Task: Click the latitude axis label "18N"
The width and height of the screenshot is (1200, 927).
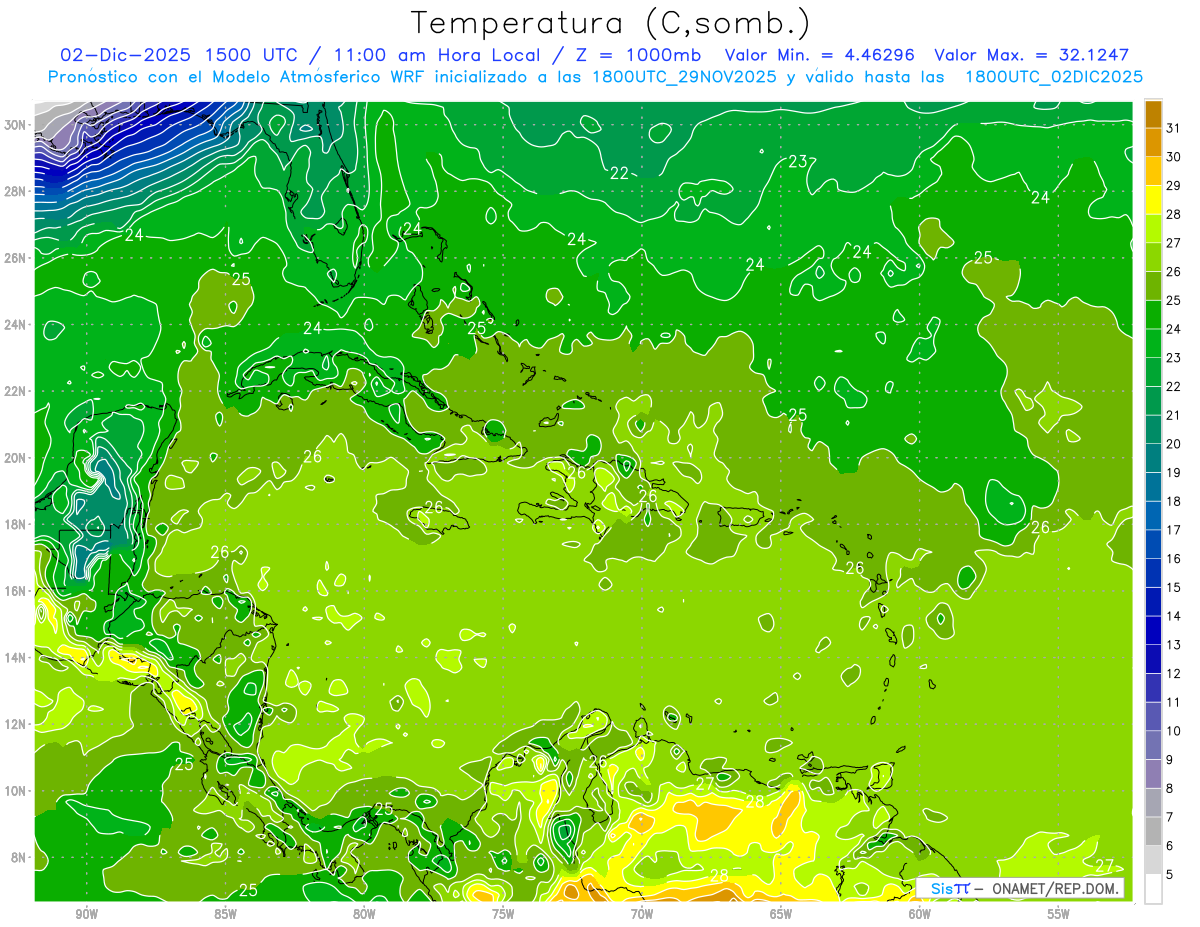Action: click(17, 524)
